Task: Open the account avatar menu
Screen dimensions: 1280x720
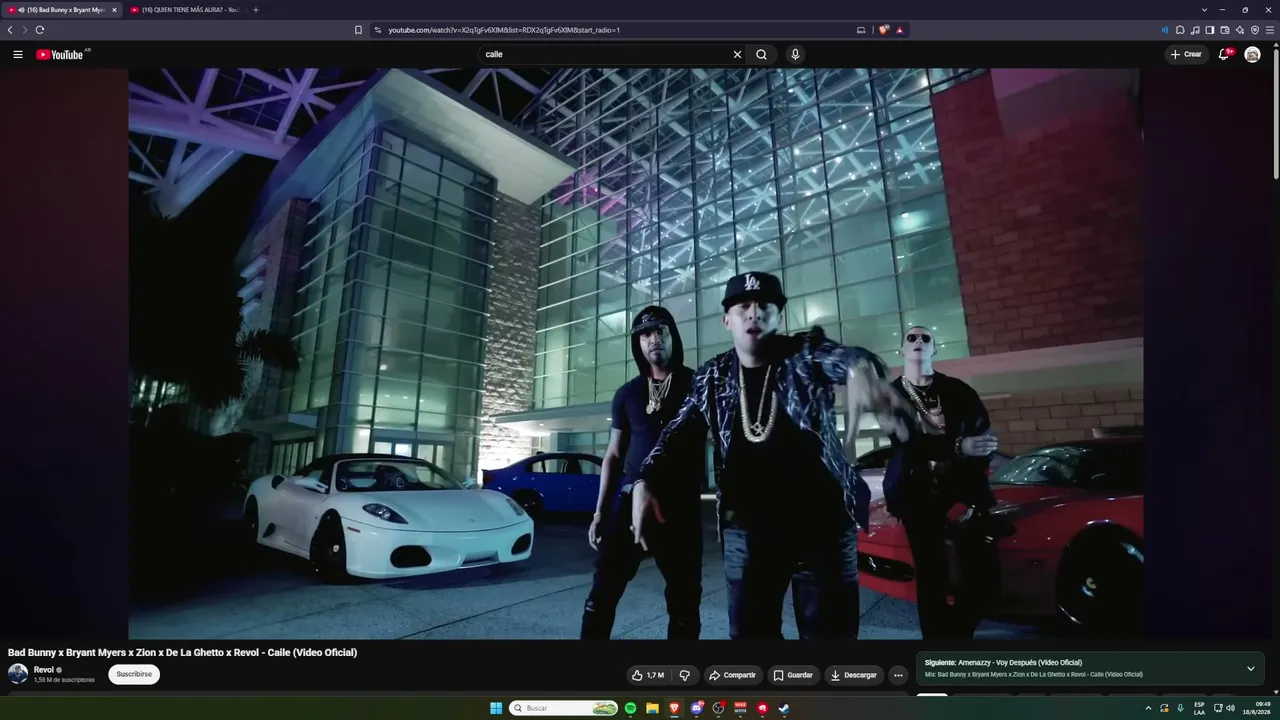Action: (1252, 54)
